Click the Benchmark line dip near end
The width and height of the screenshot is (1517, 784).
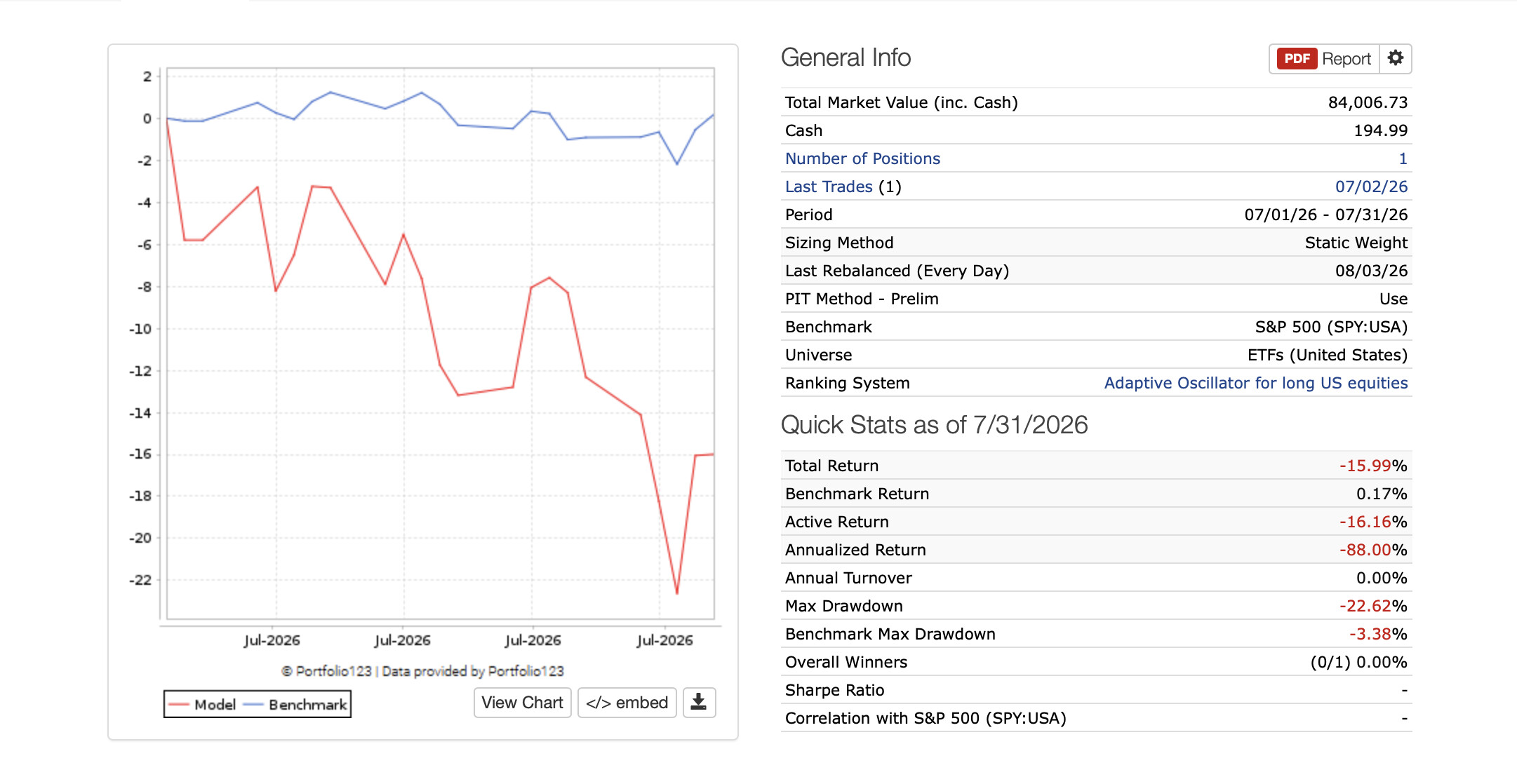coord(677,164)
